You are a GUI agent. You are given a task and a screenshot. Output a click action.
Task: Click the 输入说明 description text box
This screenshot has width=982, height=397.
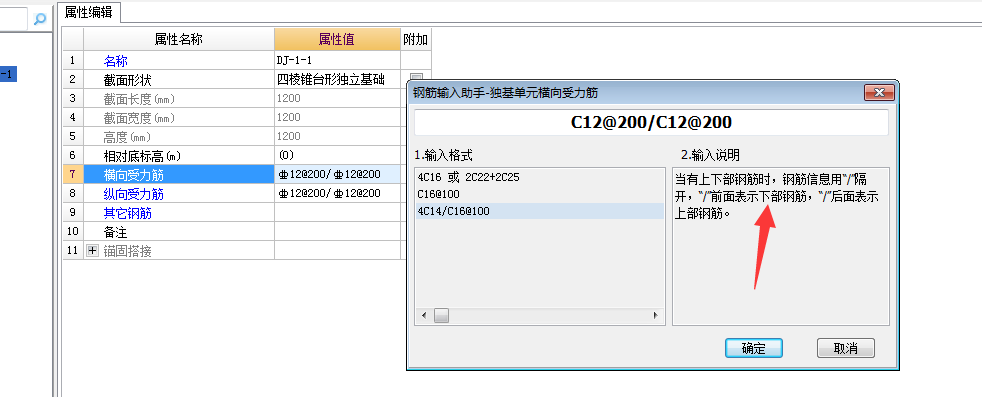coord(780,246)
